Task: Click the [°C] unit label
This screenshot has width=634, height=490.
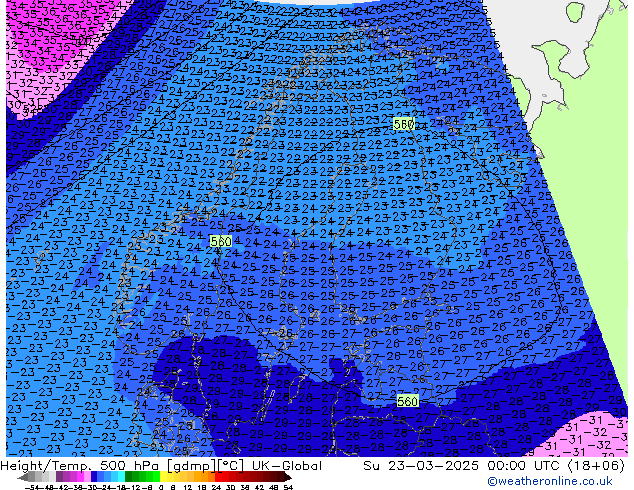Action: 231,466
